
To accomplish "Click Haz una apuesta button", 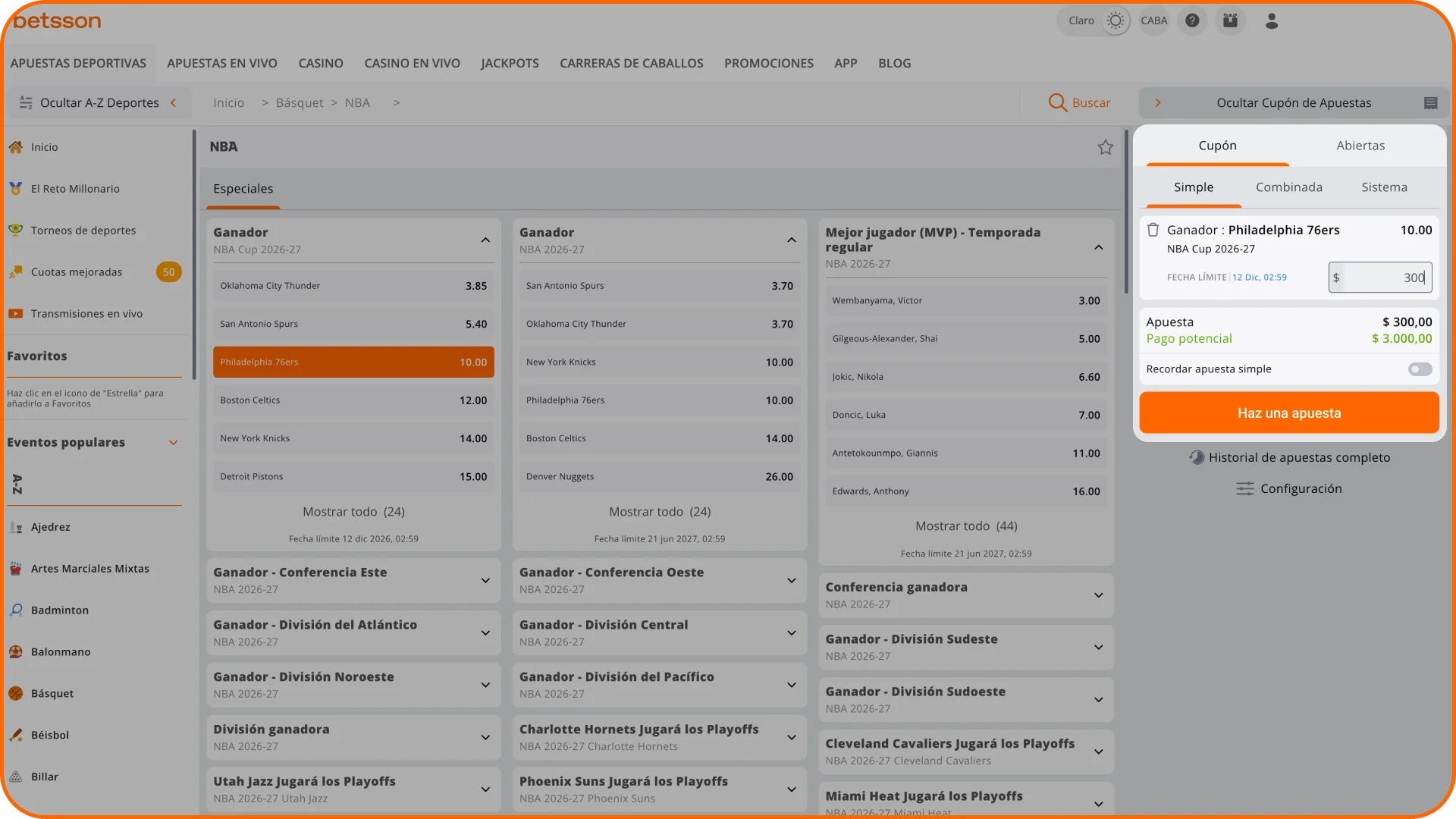I will (1289, 413).
